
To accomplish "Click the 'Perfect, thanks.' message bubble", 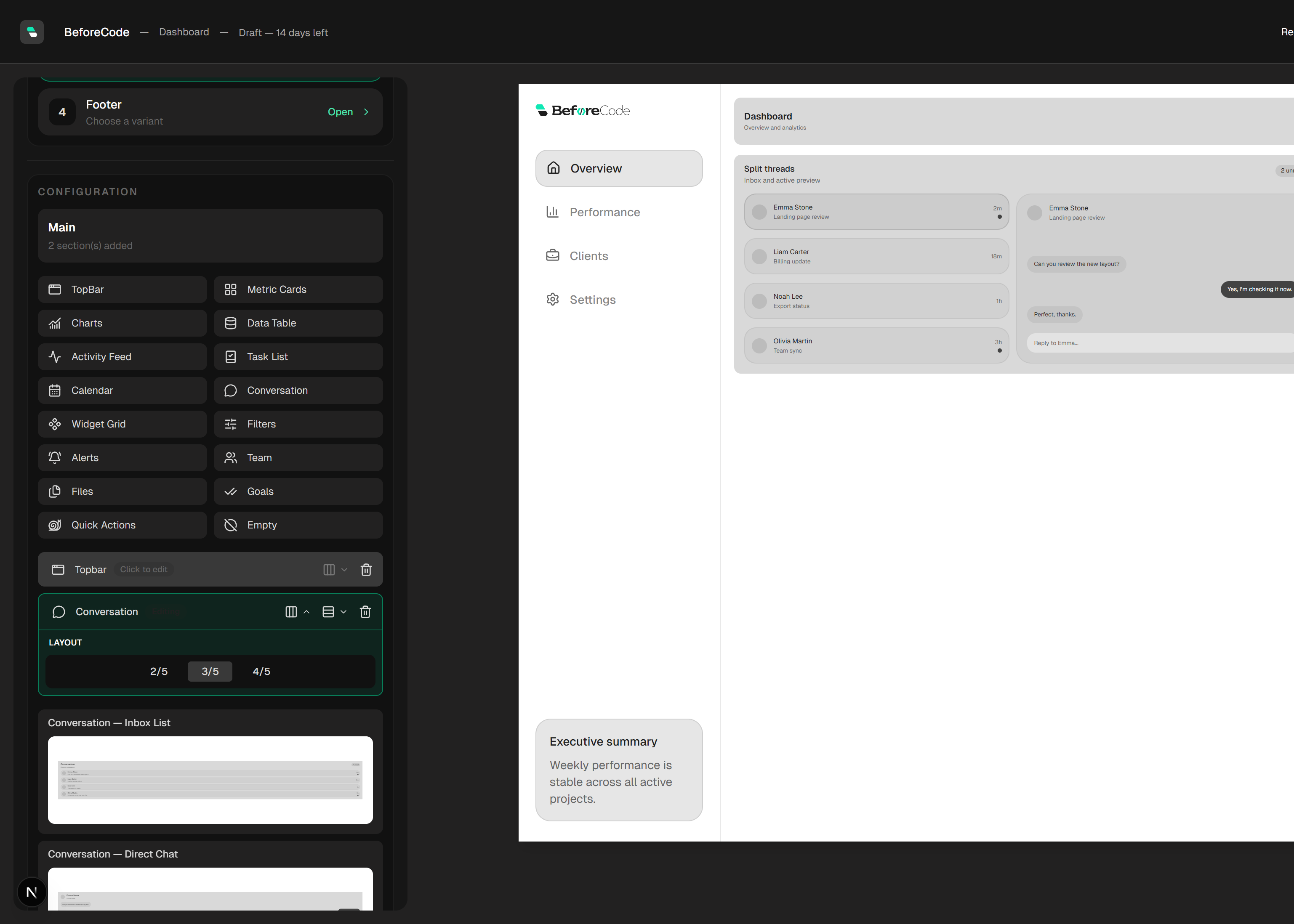I will coord(1054,315).
